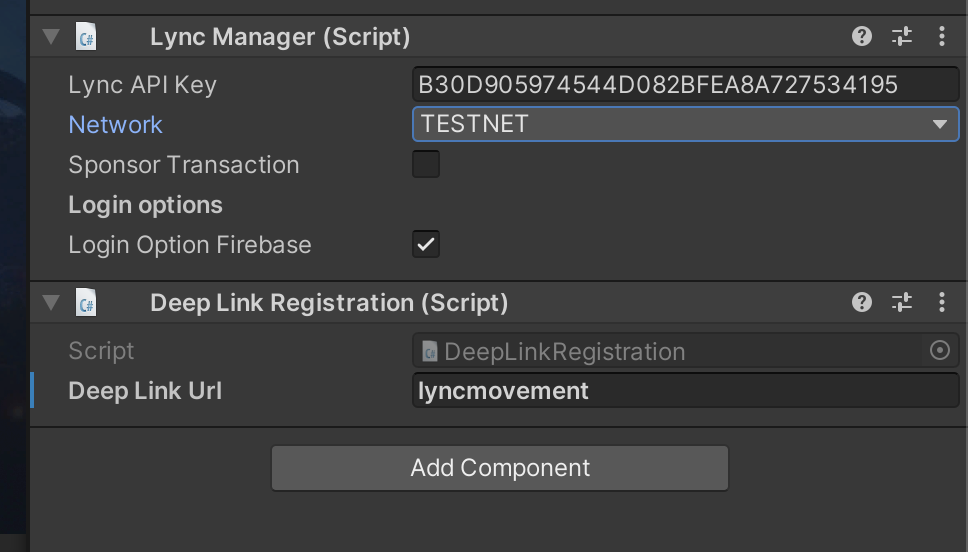Enable the Sponsor Transaction checkbox
Viewport: 968px width, 552px height.
pyautogui.click(x=426, y=164)
